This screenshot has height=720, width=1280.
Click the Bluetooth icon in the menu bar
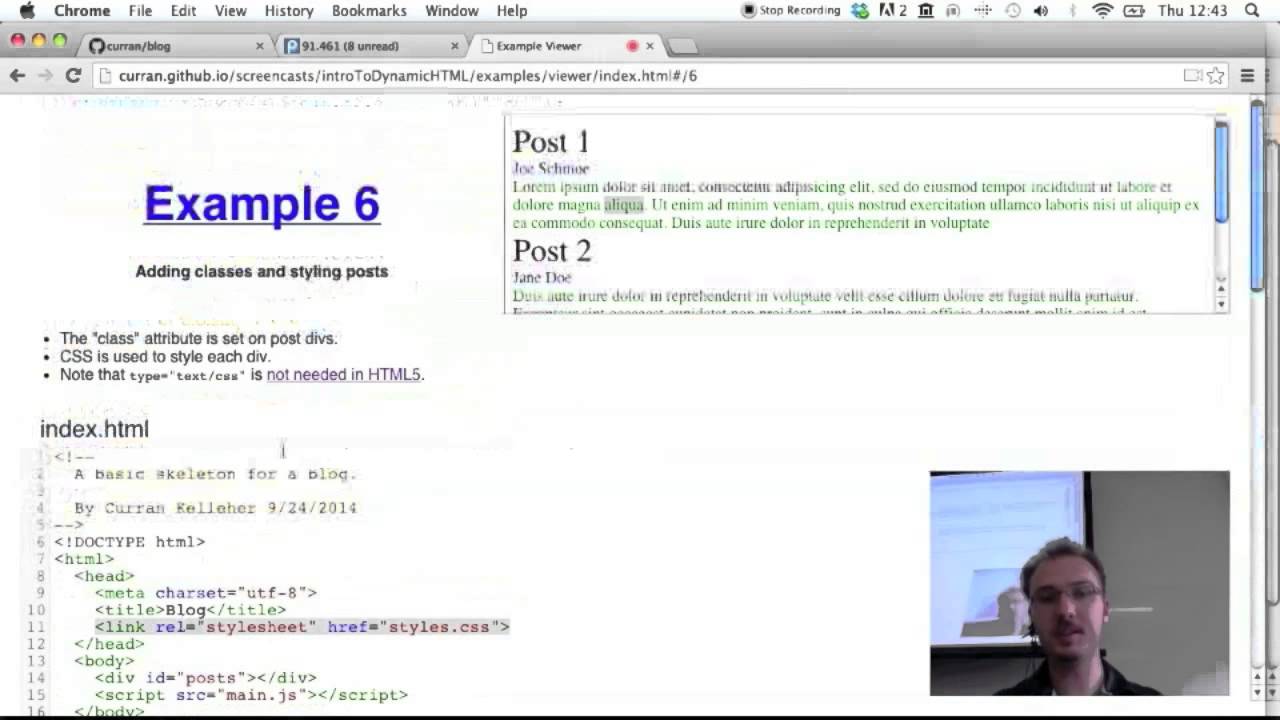tap(1072, 10)
